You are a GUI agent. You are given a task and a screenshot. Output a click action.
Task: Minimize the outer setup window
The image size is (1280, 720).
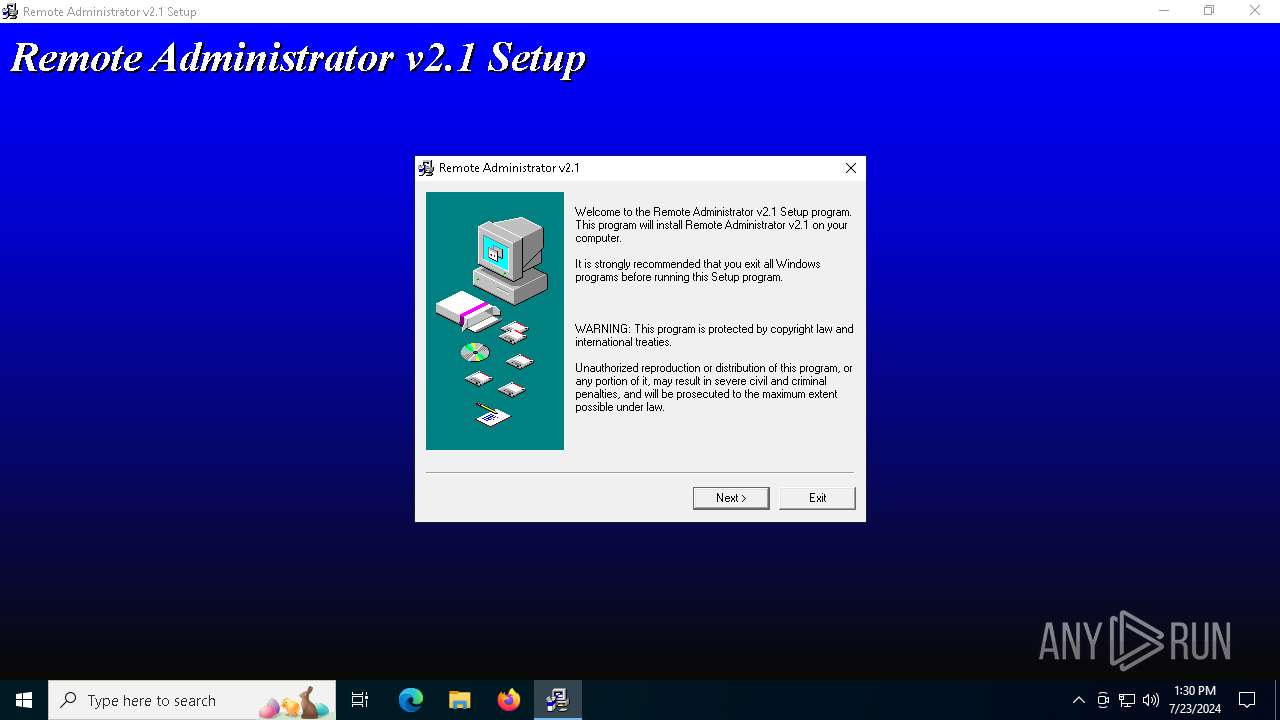coord(1164,11)
